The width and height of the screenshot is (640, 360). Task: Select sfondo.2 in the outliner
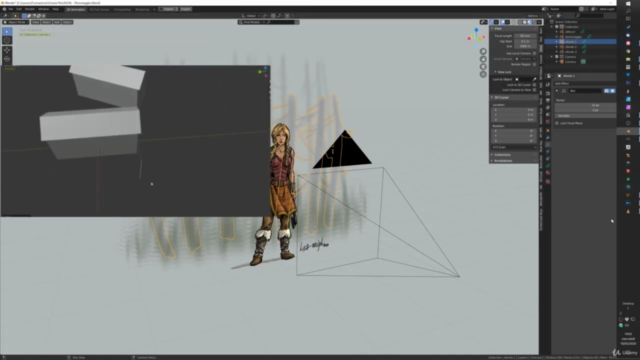571,47
